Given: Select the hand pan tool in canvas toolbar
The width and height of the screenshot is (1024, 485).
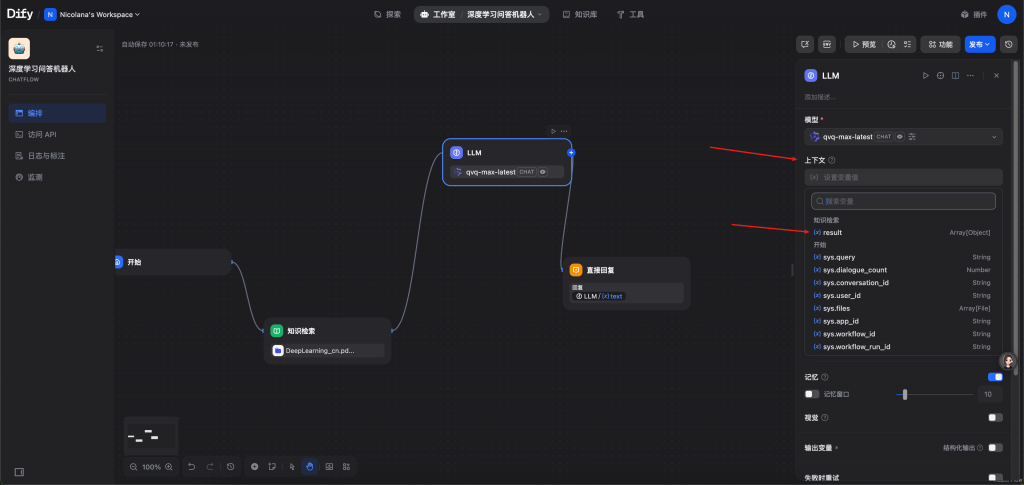Looking at the screenshot, I should pyautogui.click(x=310, y=466).
